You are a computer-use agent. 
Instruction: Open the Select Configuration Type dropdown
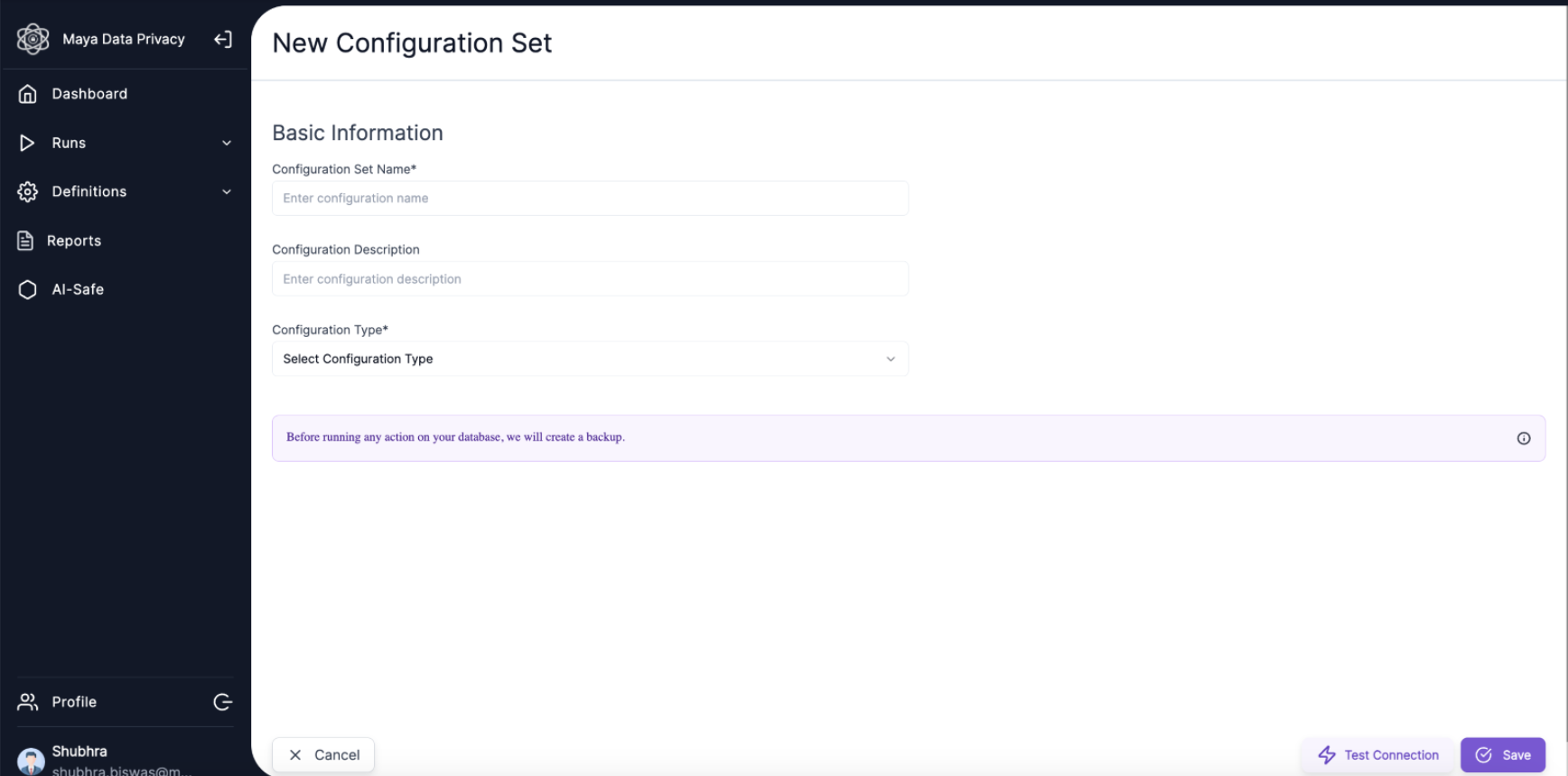tap(590, 359)
